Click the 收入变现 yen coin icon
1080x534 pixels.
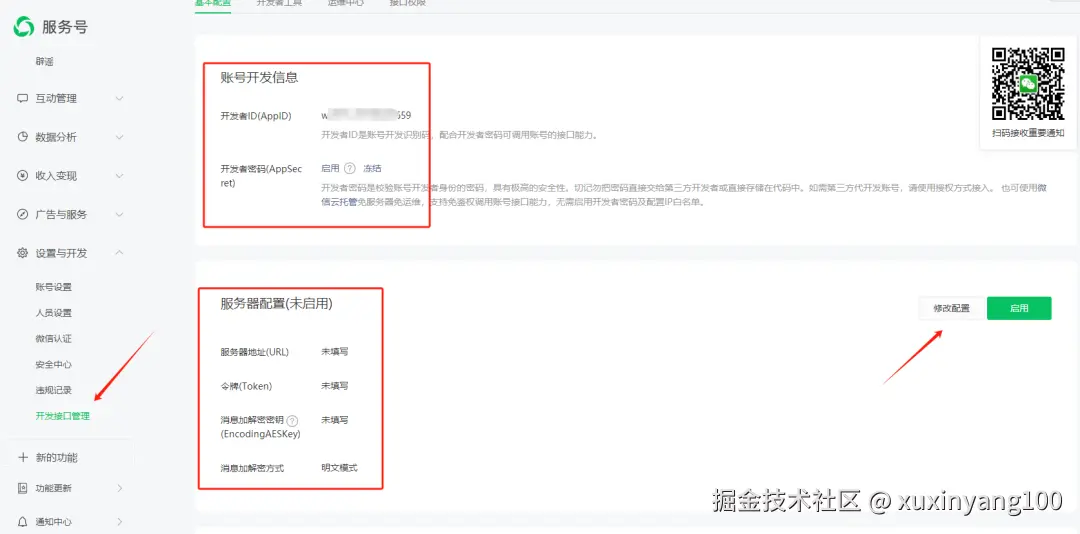(22, 176)
